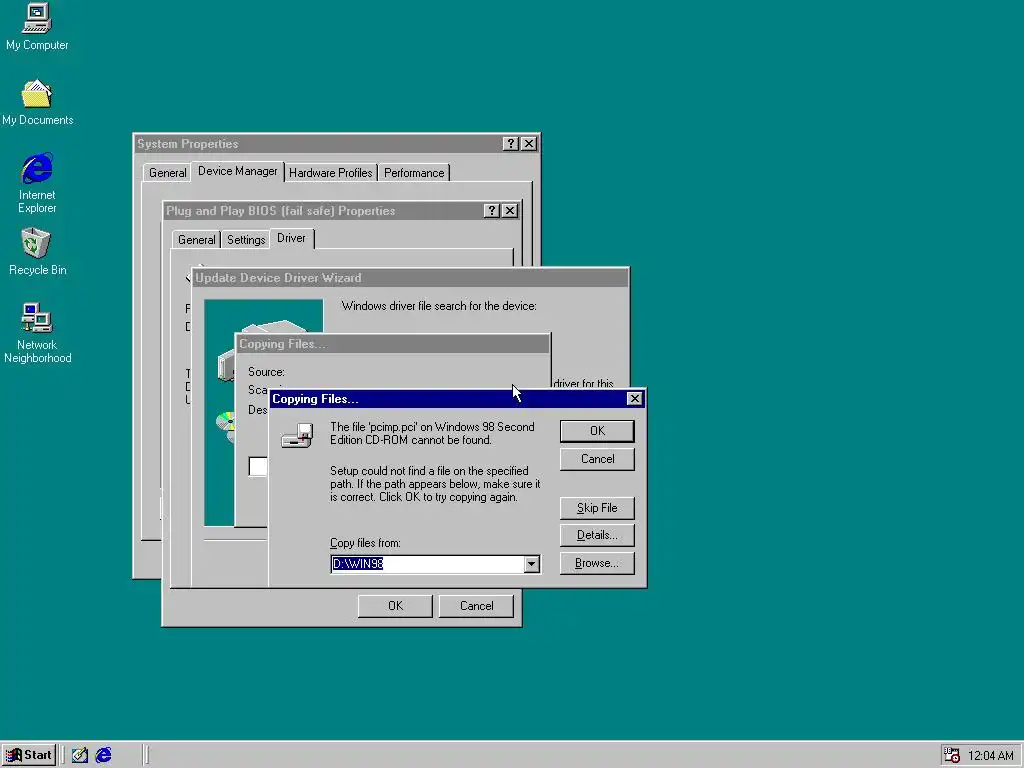Select the Recycle Bin desktop icon
Image resolution: width=1024 pixels, height=768 pixels.
pyautogui.click(x=37, y=251)
